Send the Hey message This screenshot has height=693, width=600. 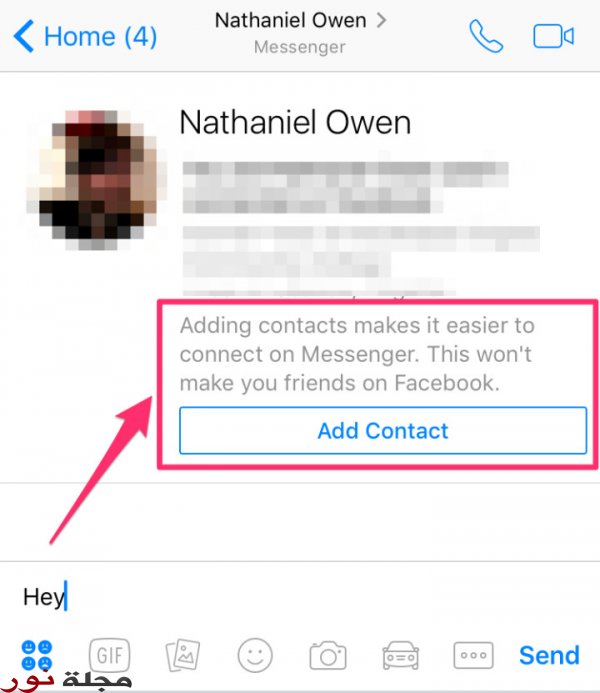tap(549, 655)
